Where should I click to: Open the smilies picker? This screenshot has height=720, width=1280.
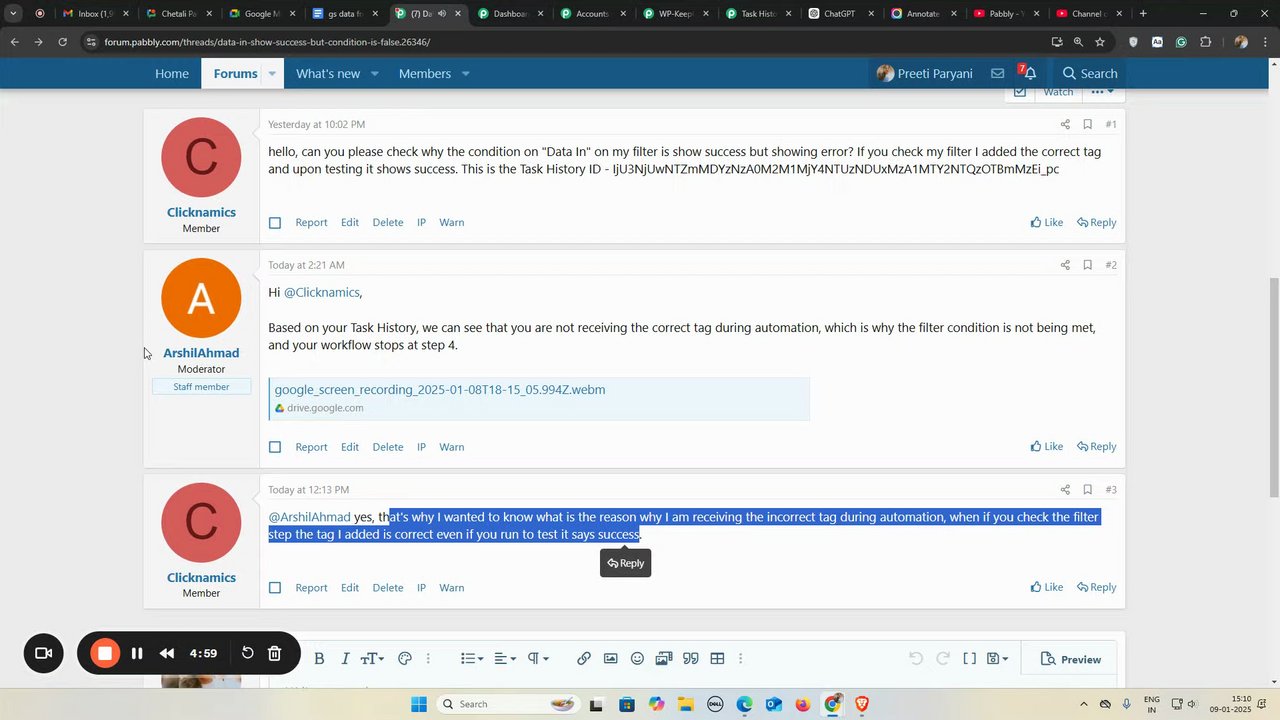[637, 659]
